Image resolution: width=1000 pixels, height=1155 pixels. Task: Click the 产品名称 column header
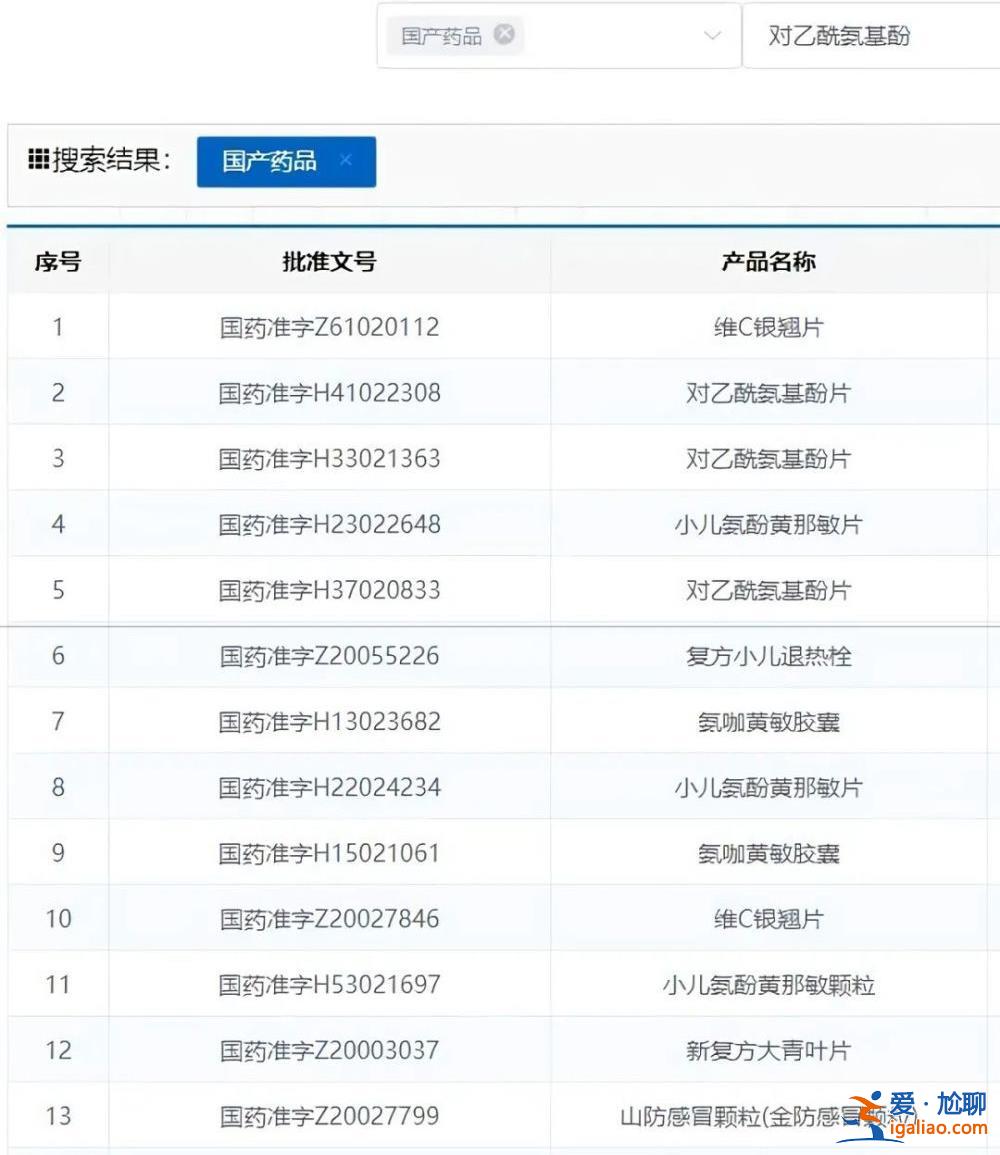768,262
